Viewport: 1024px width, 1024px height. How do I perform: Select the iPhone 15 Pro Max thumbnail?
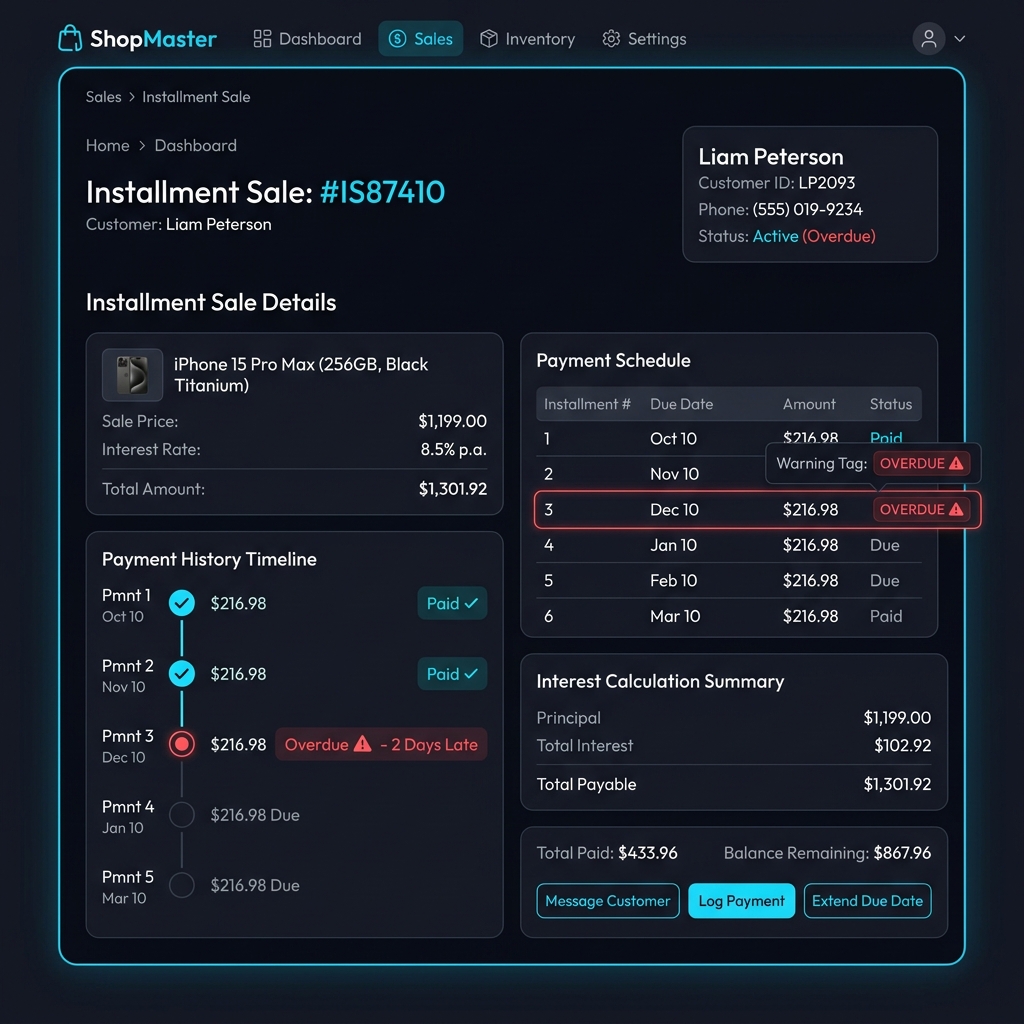tap(132, 375)
